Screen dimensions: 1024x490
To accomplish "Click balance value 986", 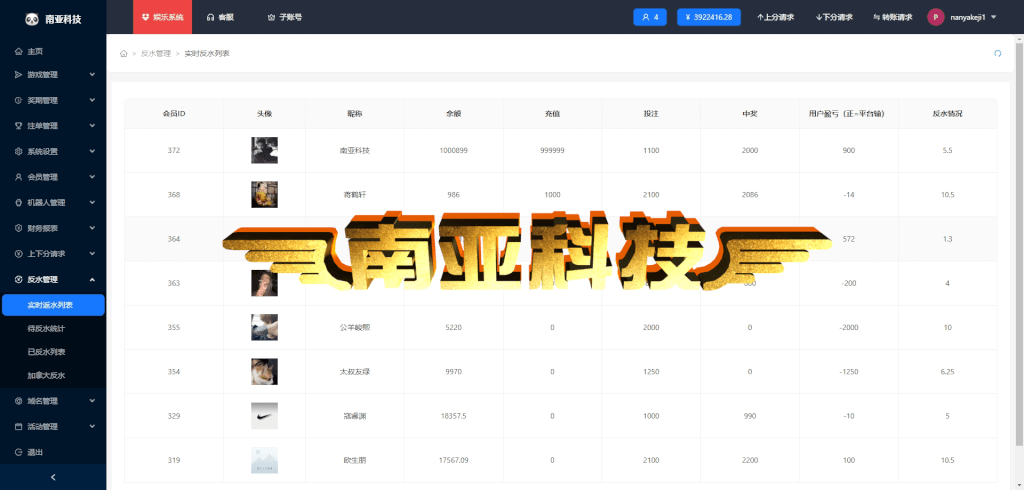I will (453, 195).
